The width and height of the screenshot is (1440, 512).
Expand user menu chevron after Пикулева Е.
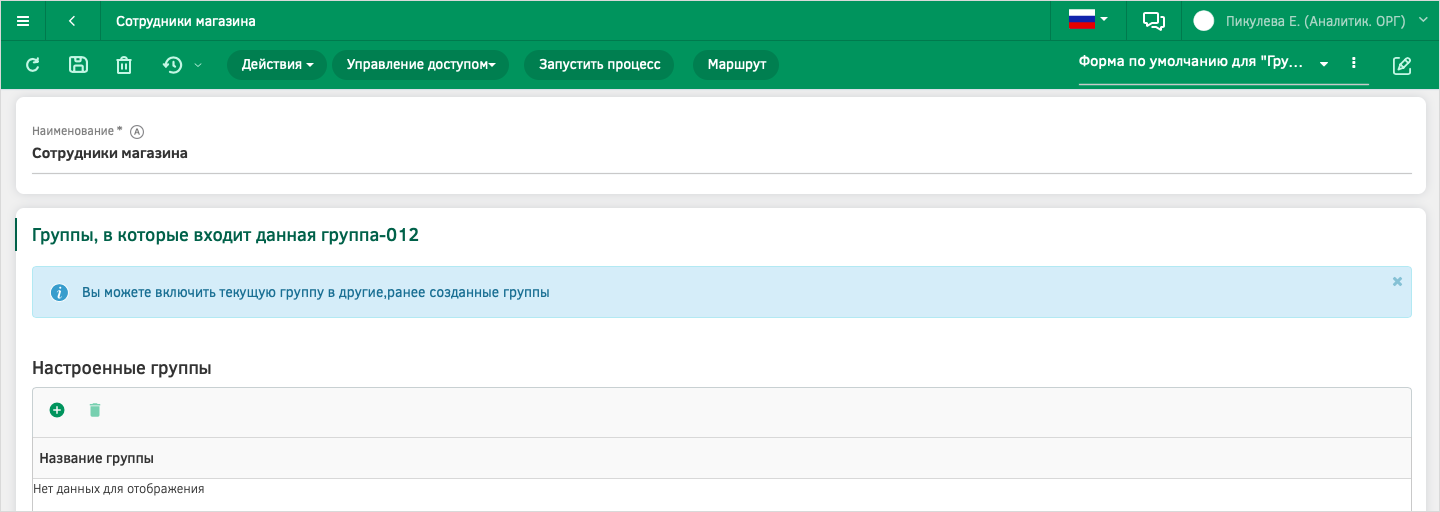click(x=1423, y=20)
